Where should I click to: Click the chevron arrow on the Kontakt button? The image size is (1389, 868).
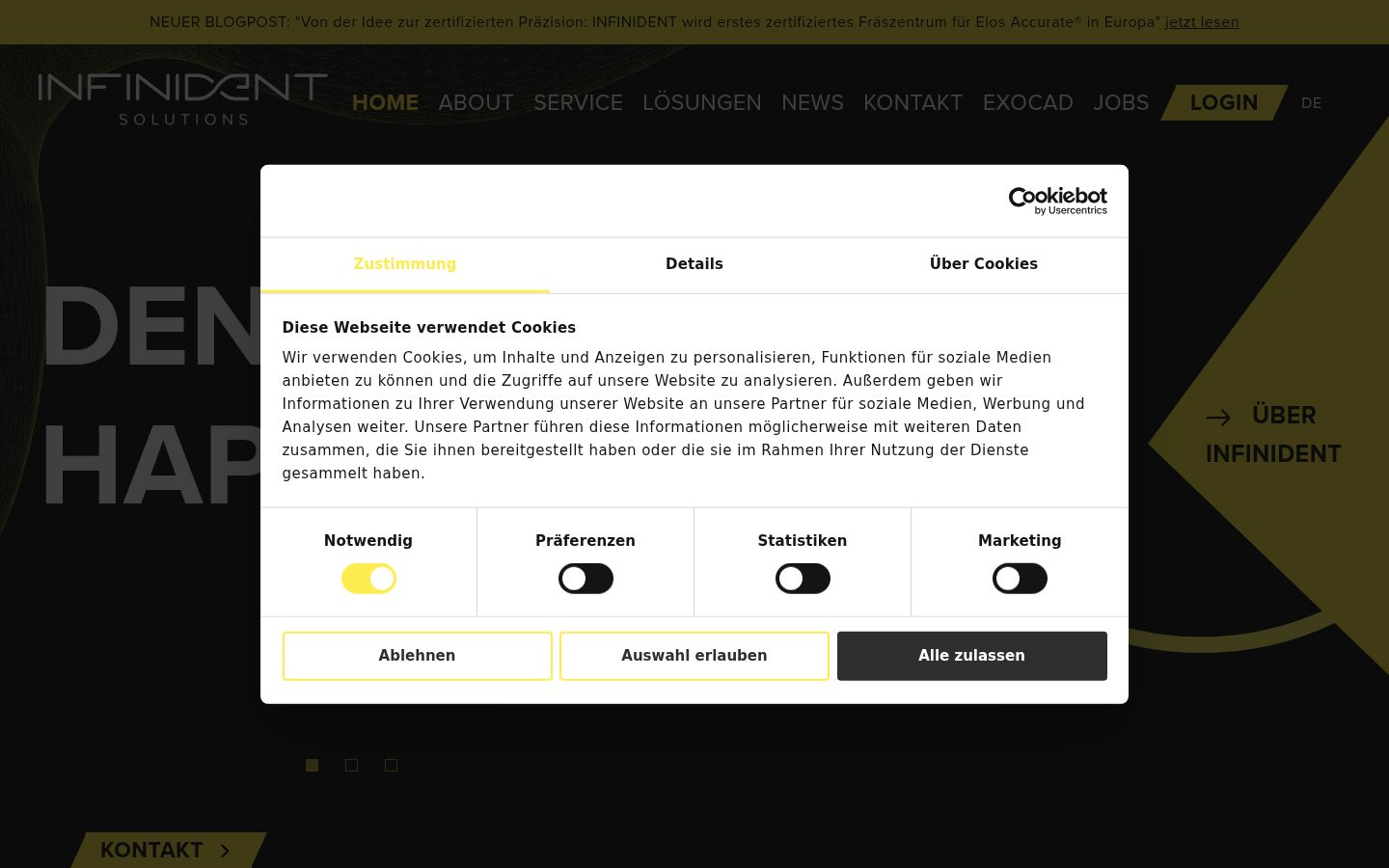[x=225, y=851]
